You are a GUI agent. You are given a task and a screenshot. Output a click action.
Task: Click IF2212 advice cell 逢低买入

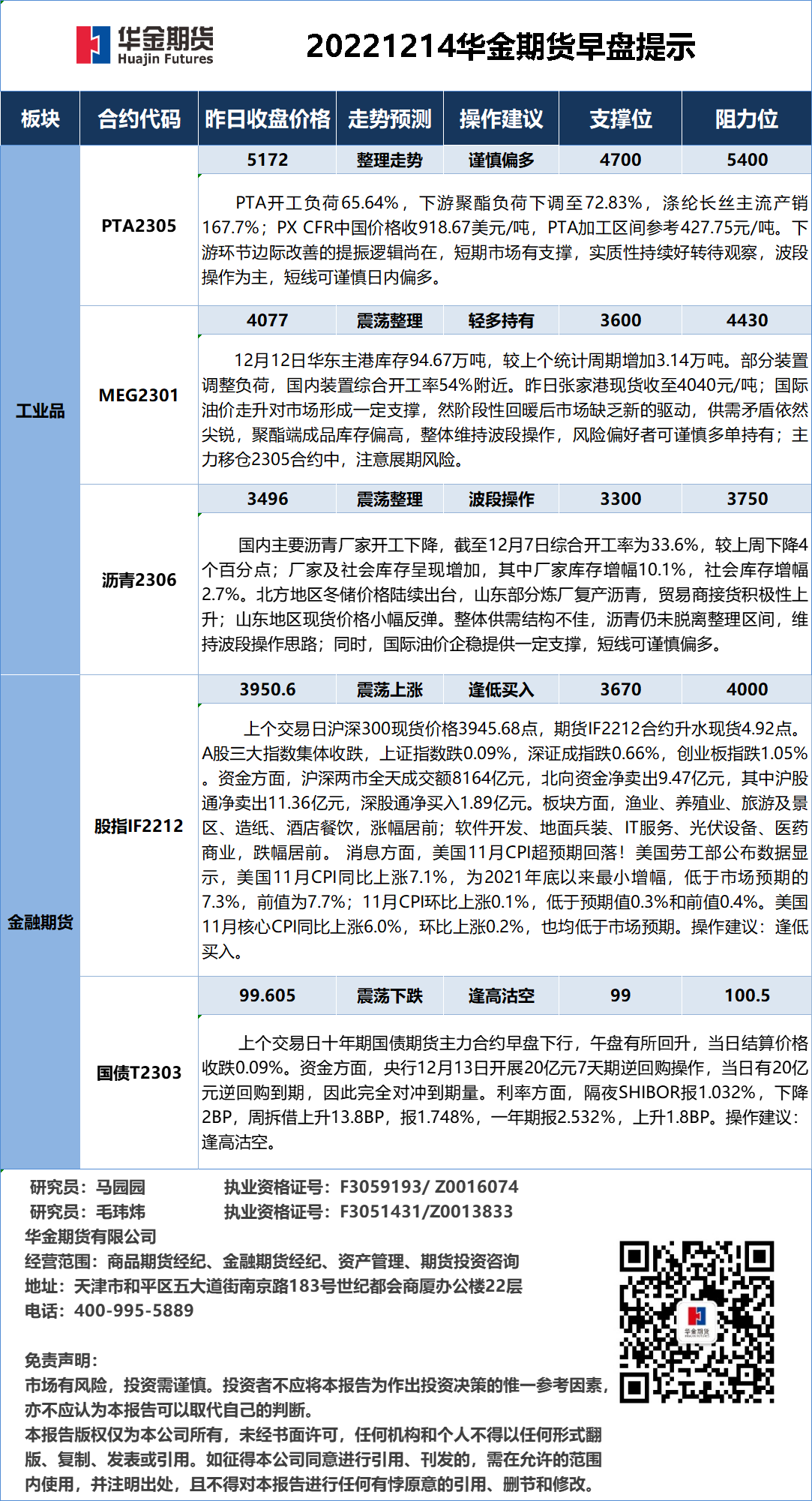[x=501, y=689]
